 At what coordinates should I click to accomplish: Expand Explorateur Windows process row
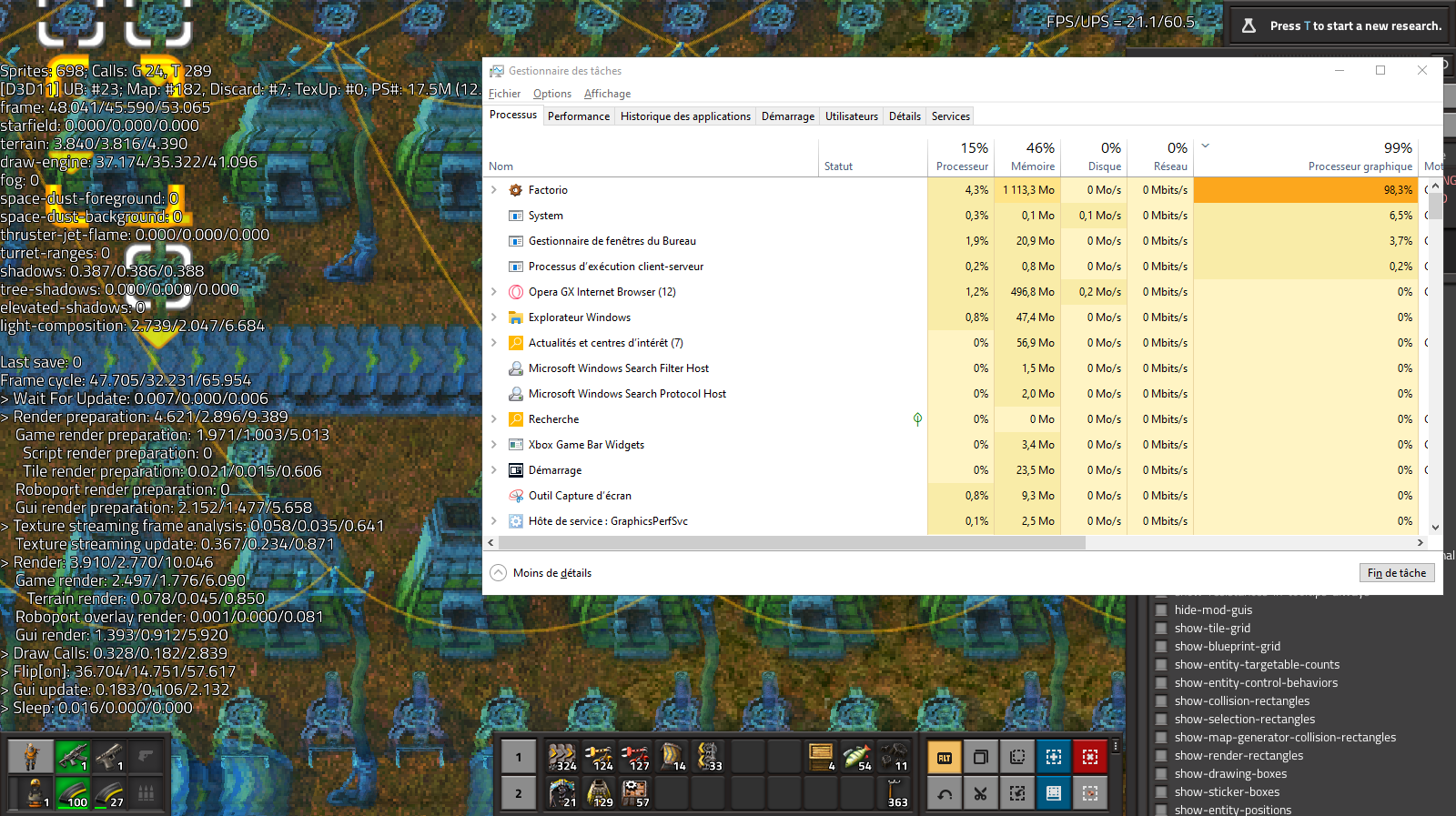pos(494,317)
